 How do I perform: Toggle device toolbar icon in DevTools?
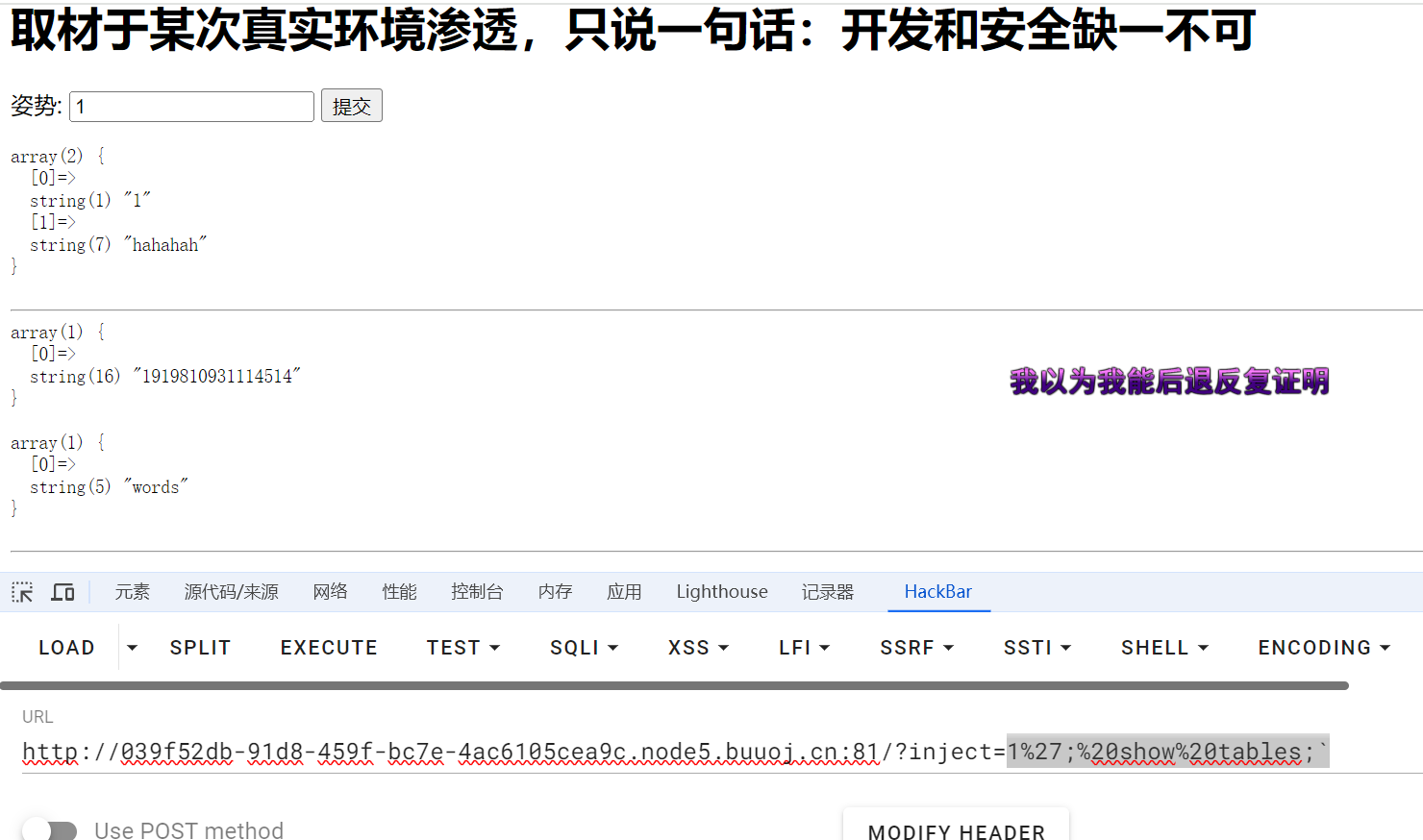(63, 592)
